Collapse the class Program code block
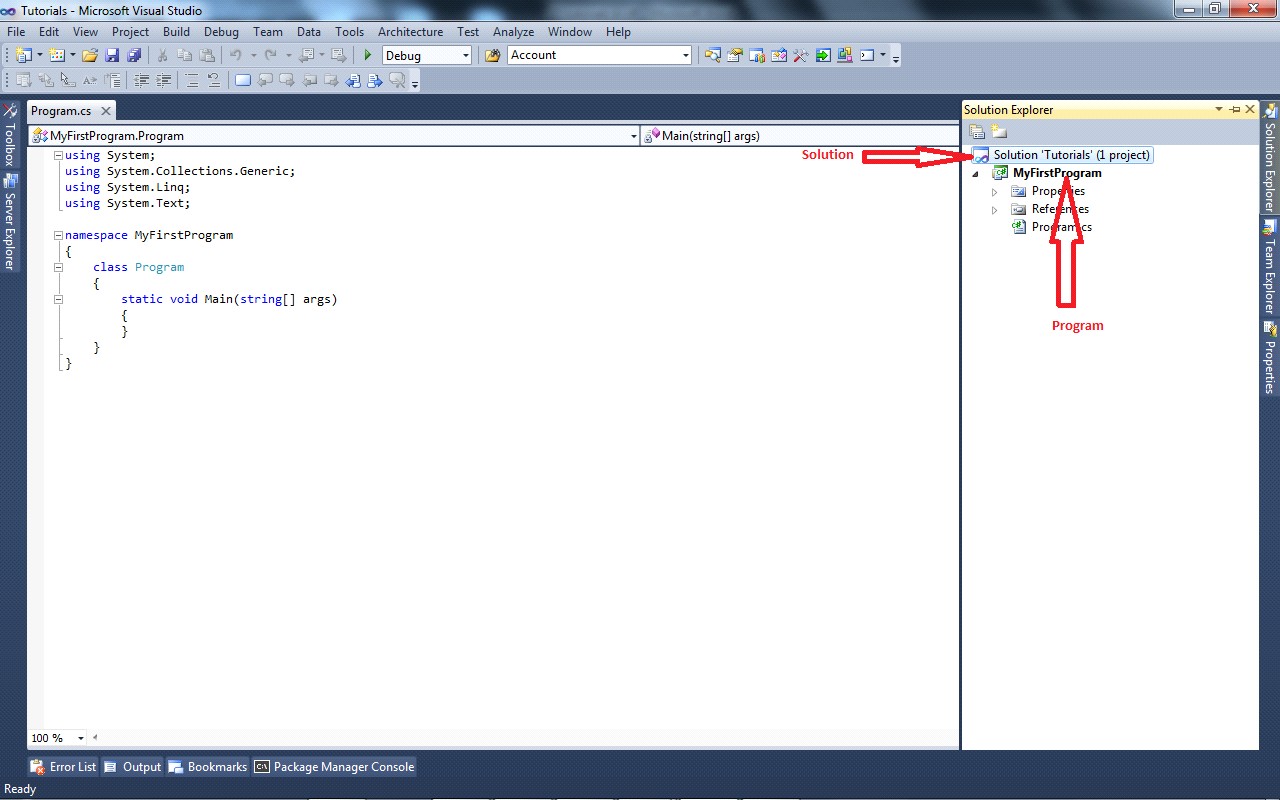Viewport: 1280px width, 800px height. [x=58, y=267]
